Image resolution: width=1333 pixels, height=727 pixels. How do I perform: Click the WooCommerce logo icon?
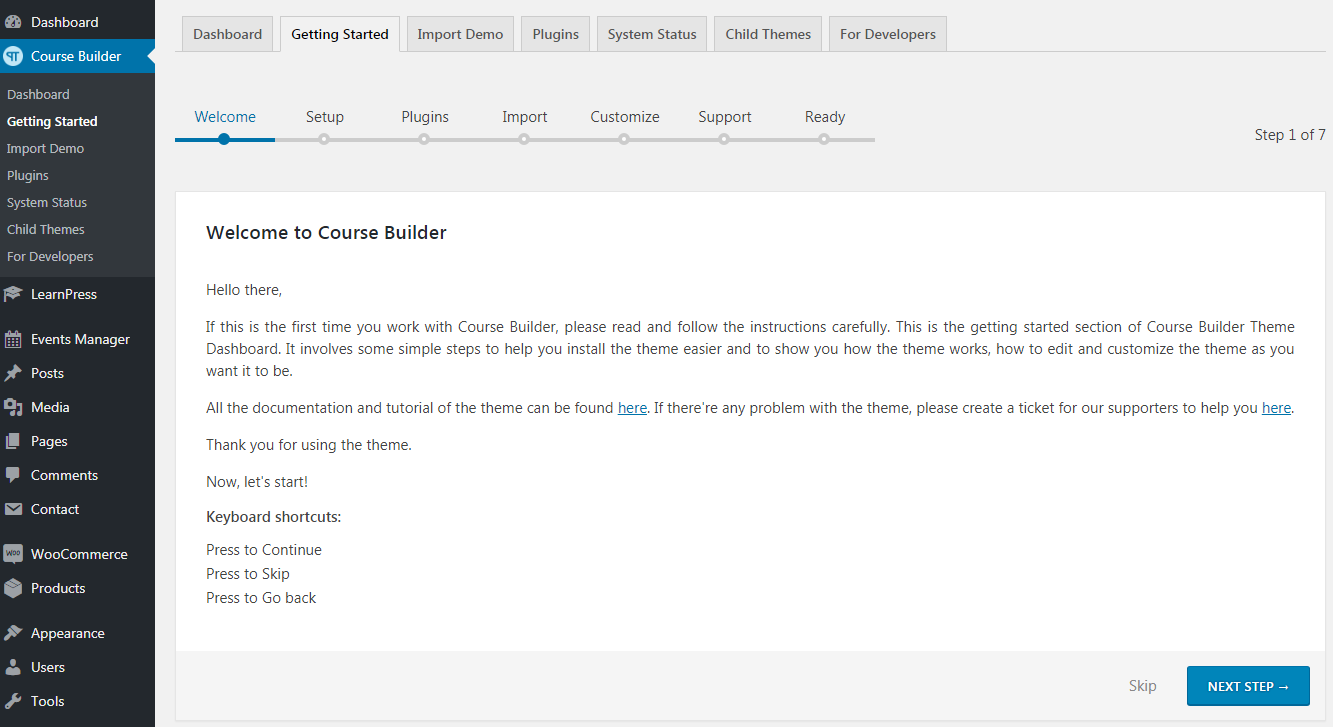tap(13, 554)
